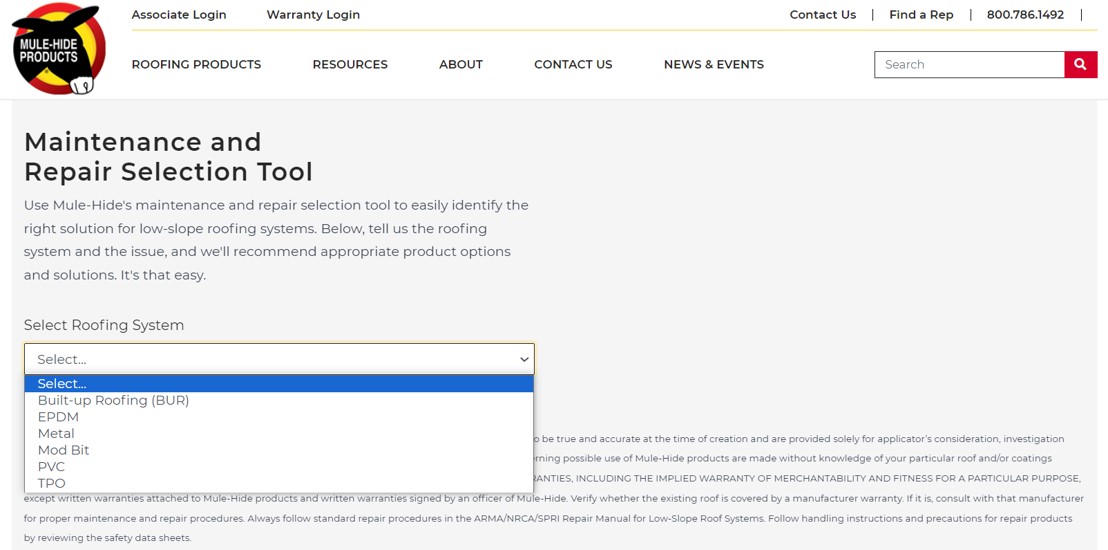Open the Warranty Login link
This screenshot has height=550, width=1108.
point(313,15)
